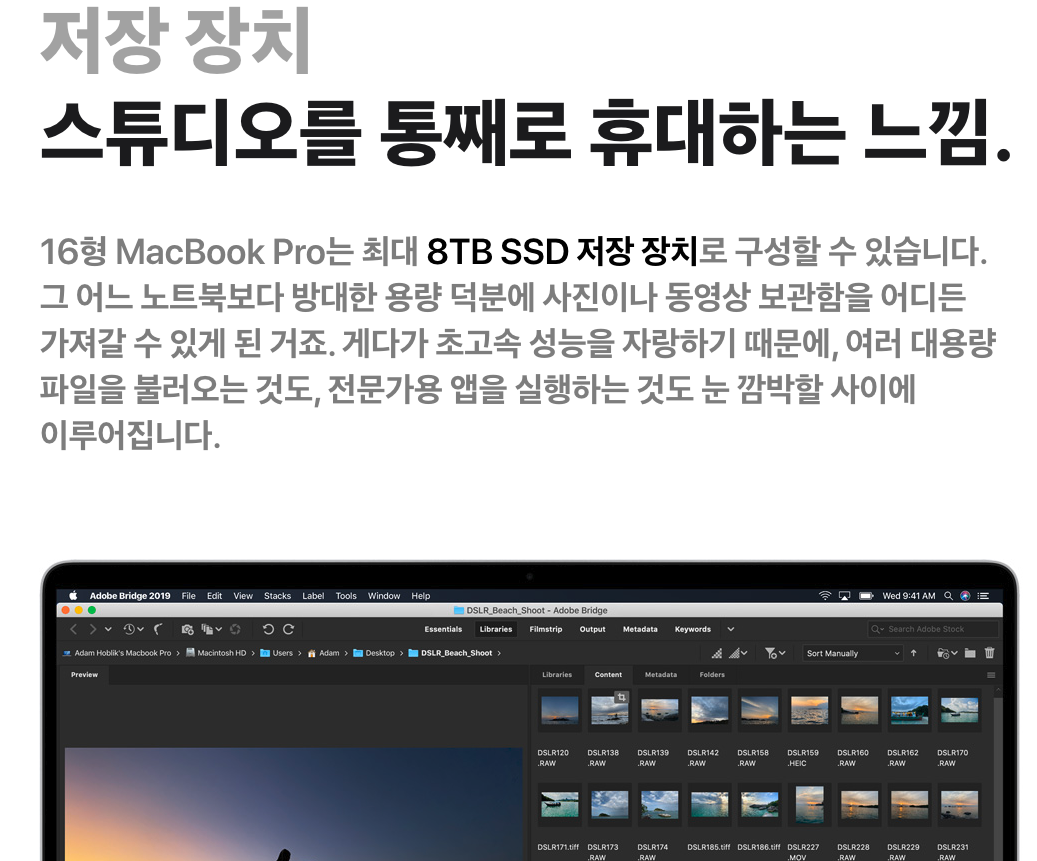Switch to Output workspace
The image size is (1037, 861).
(593, 629)
